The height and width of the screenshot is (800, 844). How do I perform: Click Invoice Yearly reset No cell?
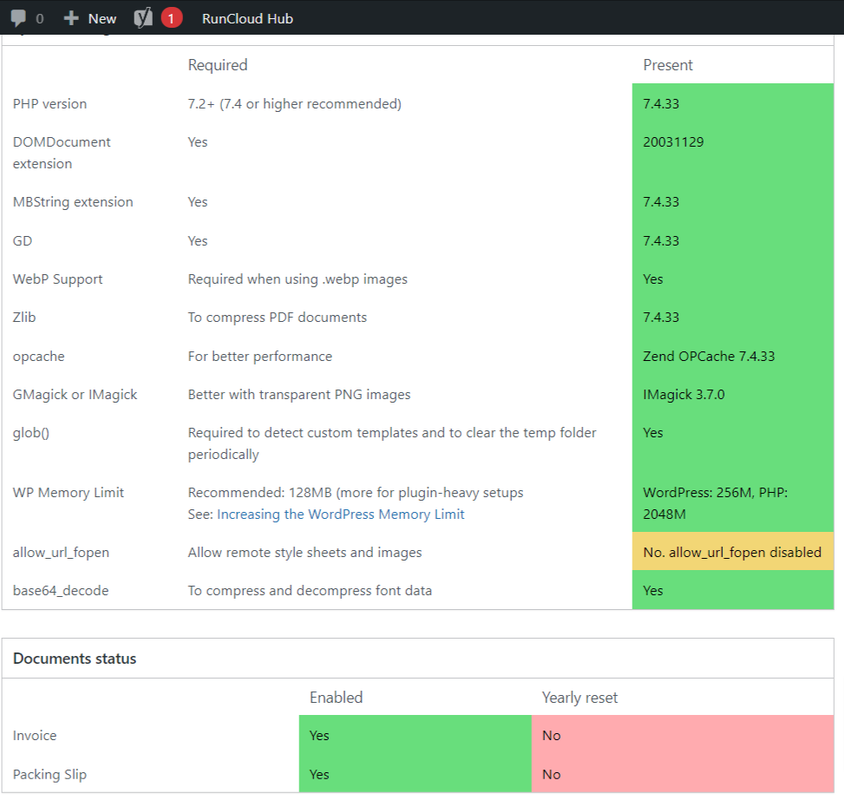(683, 735)
